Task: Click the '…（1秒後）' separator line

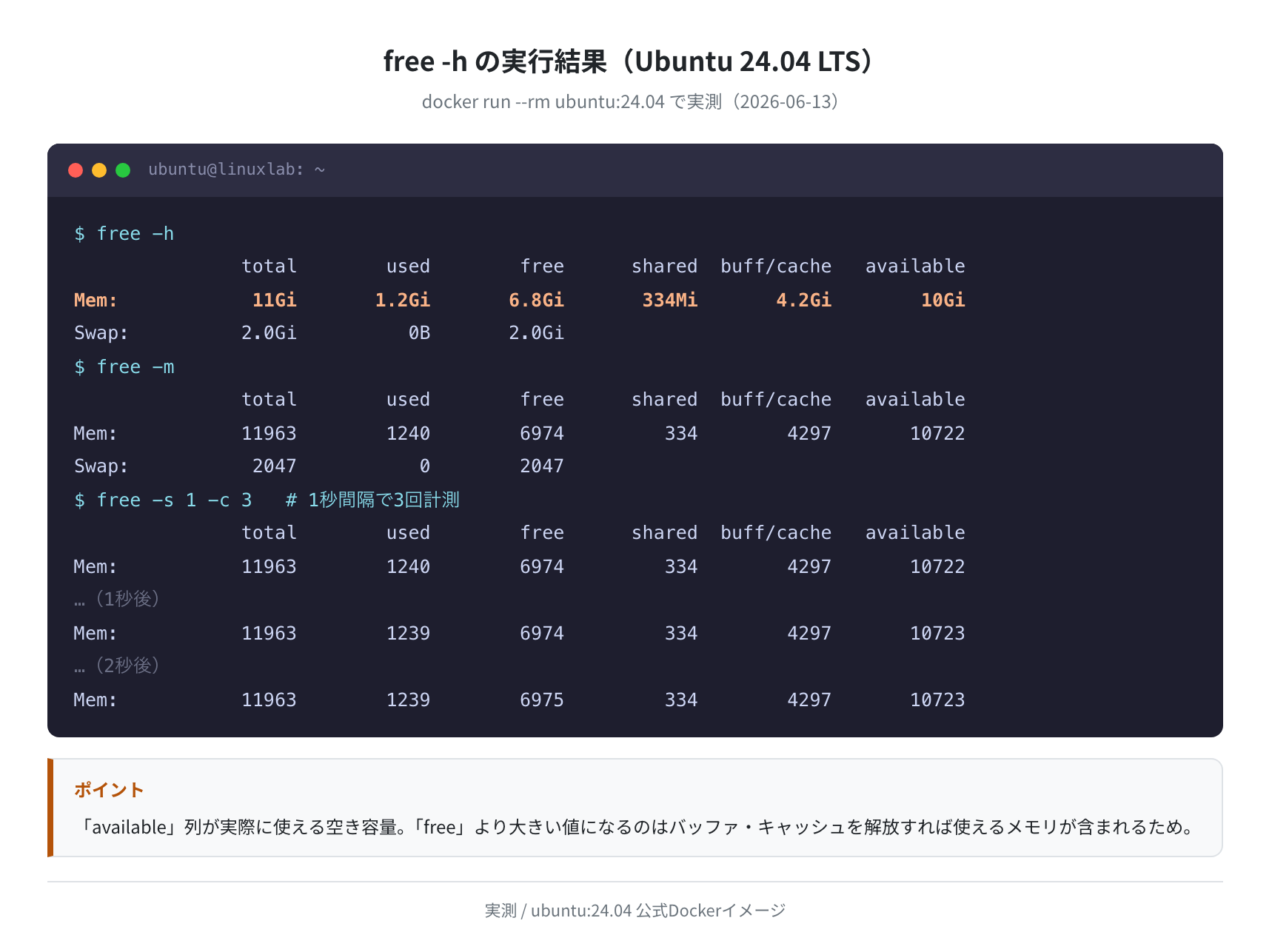Action: [118, 599]
